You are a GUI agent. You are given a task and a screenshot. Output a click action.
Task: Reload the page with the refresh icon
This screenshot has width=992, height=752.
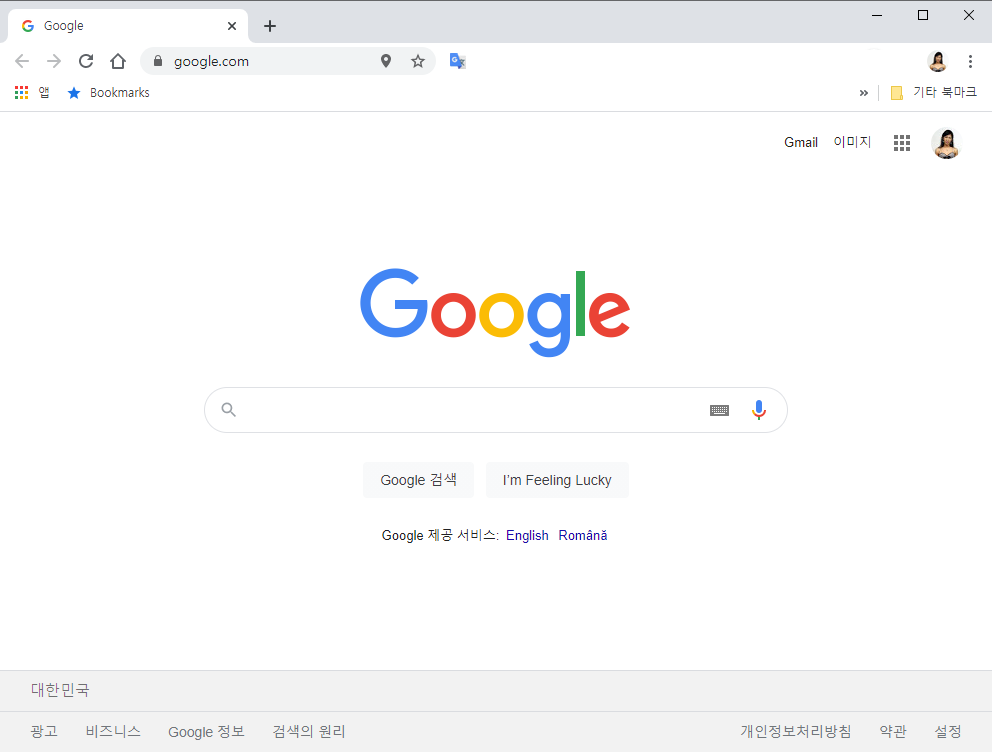coord(86,61)
